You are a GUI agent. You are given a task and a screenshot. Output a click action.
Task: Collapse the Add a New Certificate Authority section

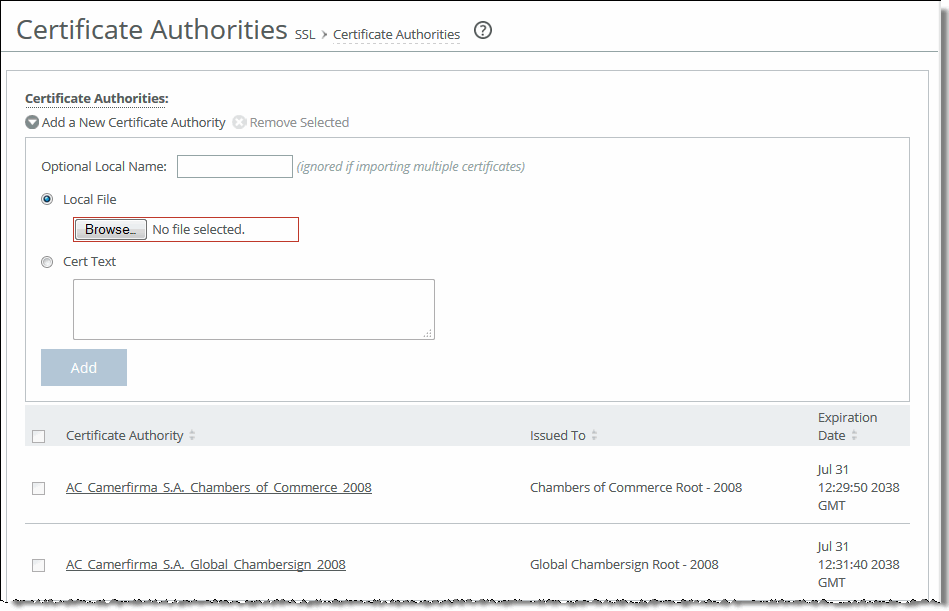pos(133,121)
